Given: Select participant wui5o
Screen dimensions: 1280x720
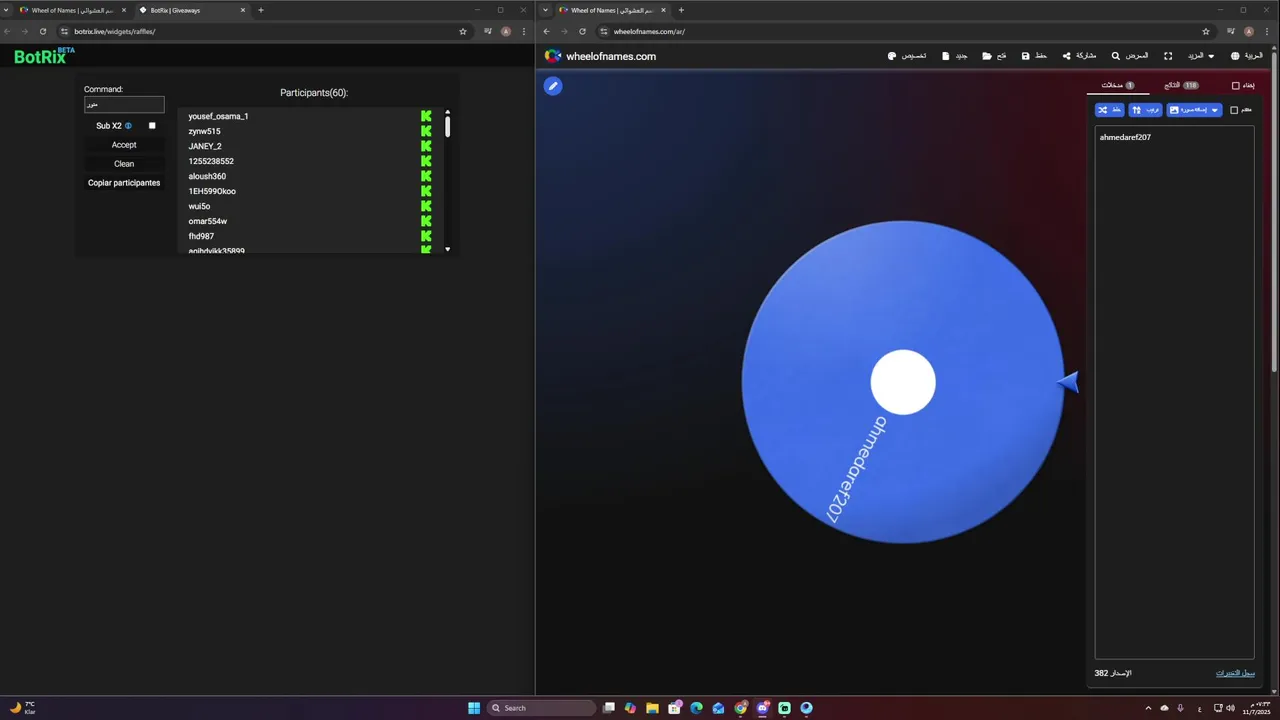Looking at the screenshot, I should click(199, 206).
